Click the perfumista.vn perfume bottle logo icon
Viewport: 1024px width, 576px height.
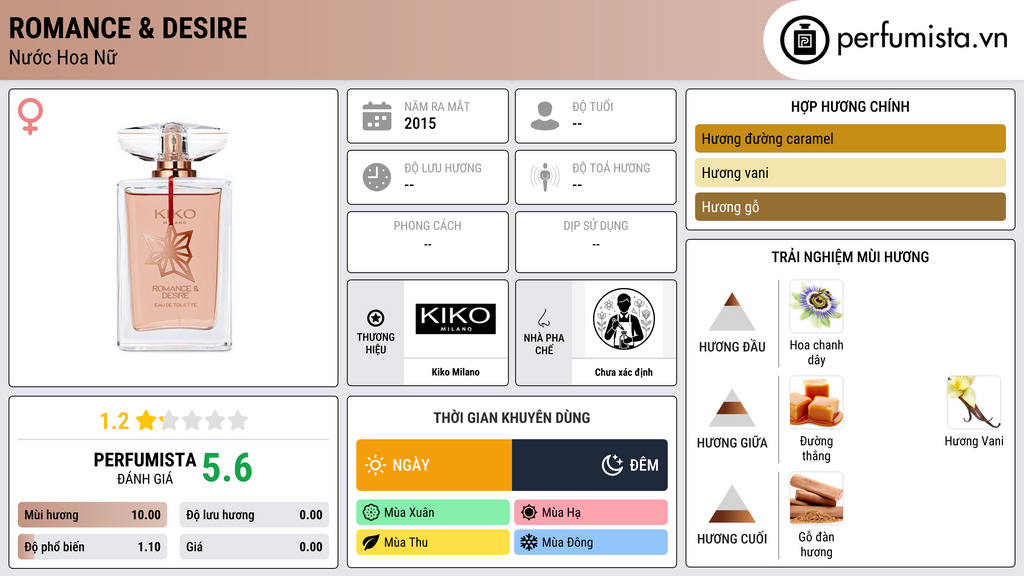[804, 40]
